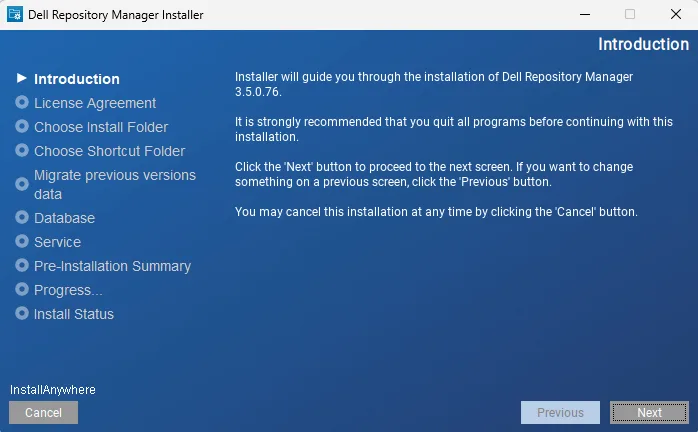Viewport: 698px width, 432px height.
Task: Click the Dell Repository Manager title bar icon
Action: (x=14, y=14)
